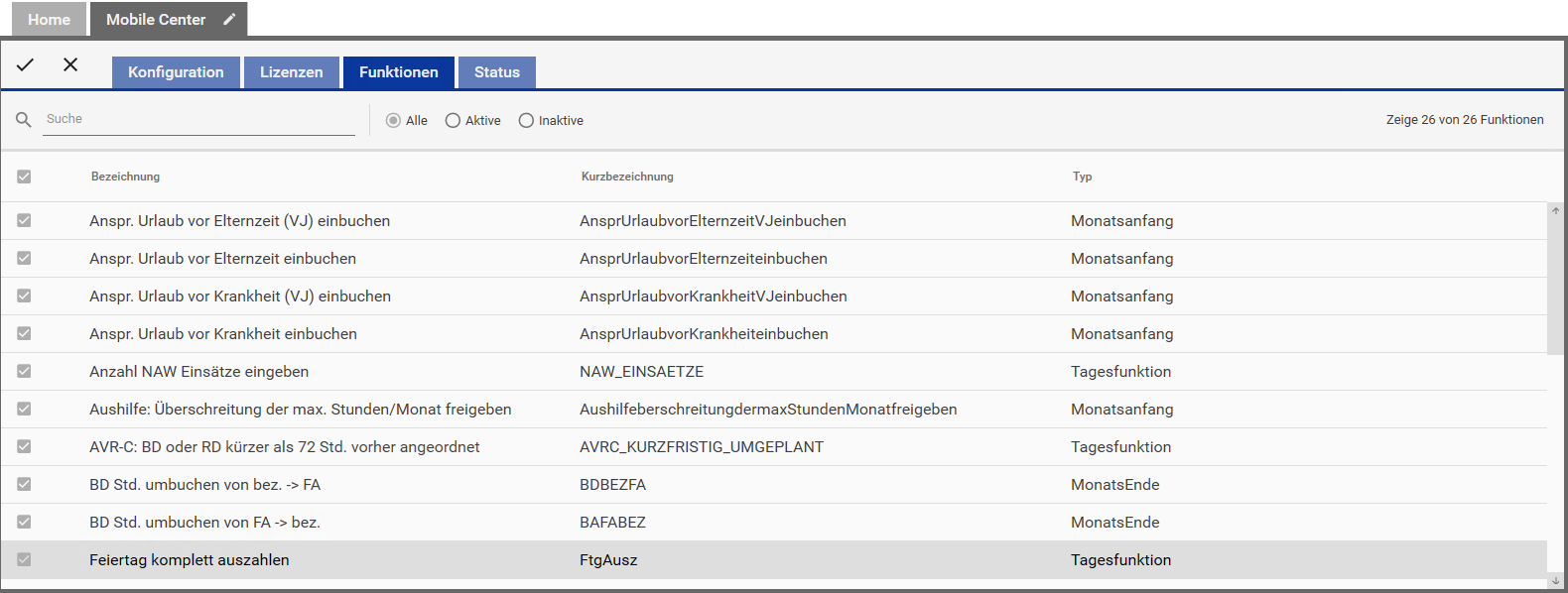Click the pencil edit icon on Mobile Center tab
Image resolution: width=1568 pixels, height=593 pixels.
pos(229,19)
